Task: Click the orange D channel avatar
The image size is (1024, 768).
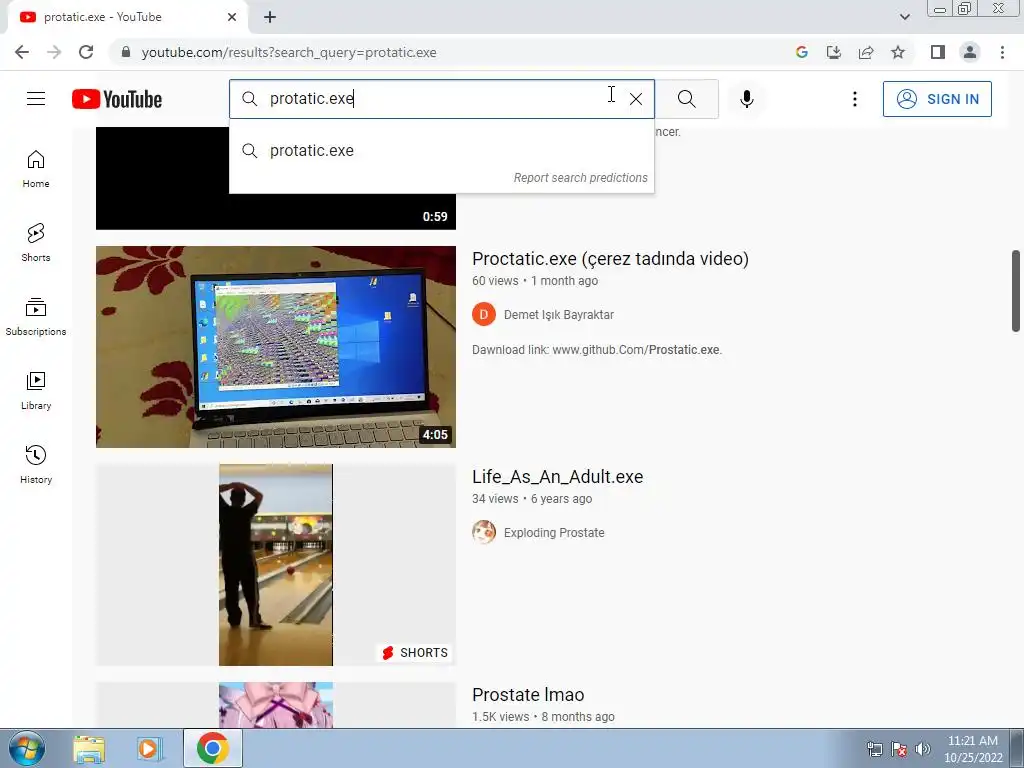Action: pos(484,314)
